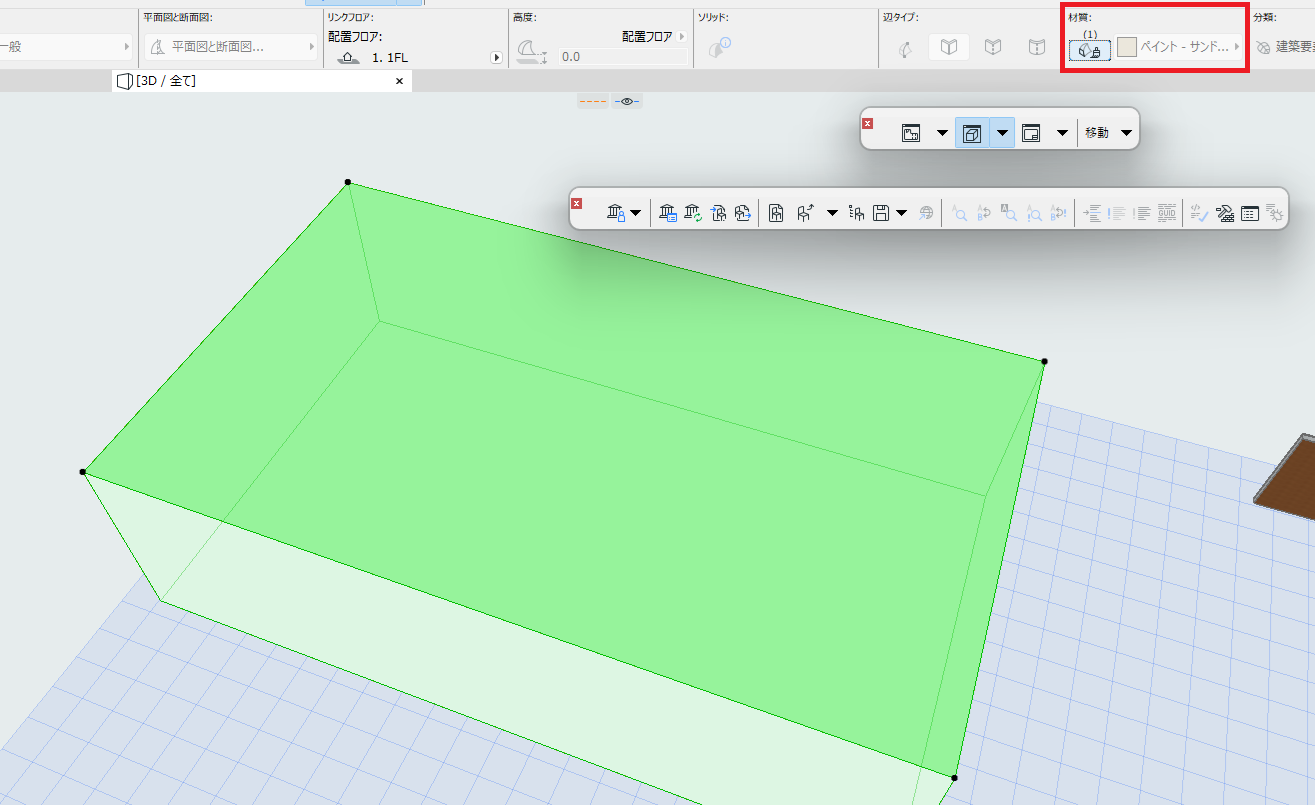1315x805 pixels.
Task: Open the 移動 dropdown arrow
Action: [x=1126, y=132]
